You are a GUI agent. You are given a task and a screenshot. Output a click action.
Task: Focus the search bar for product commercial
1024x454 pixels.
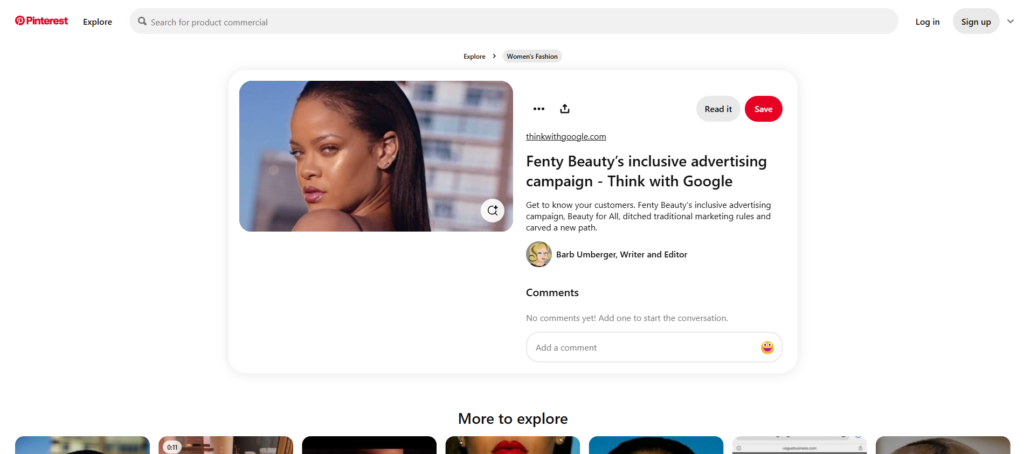point(513,22)
